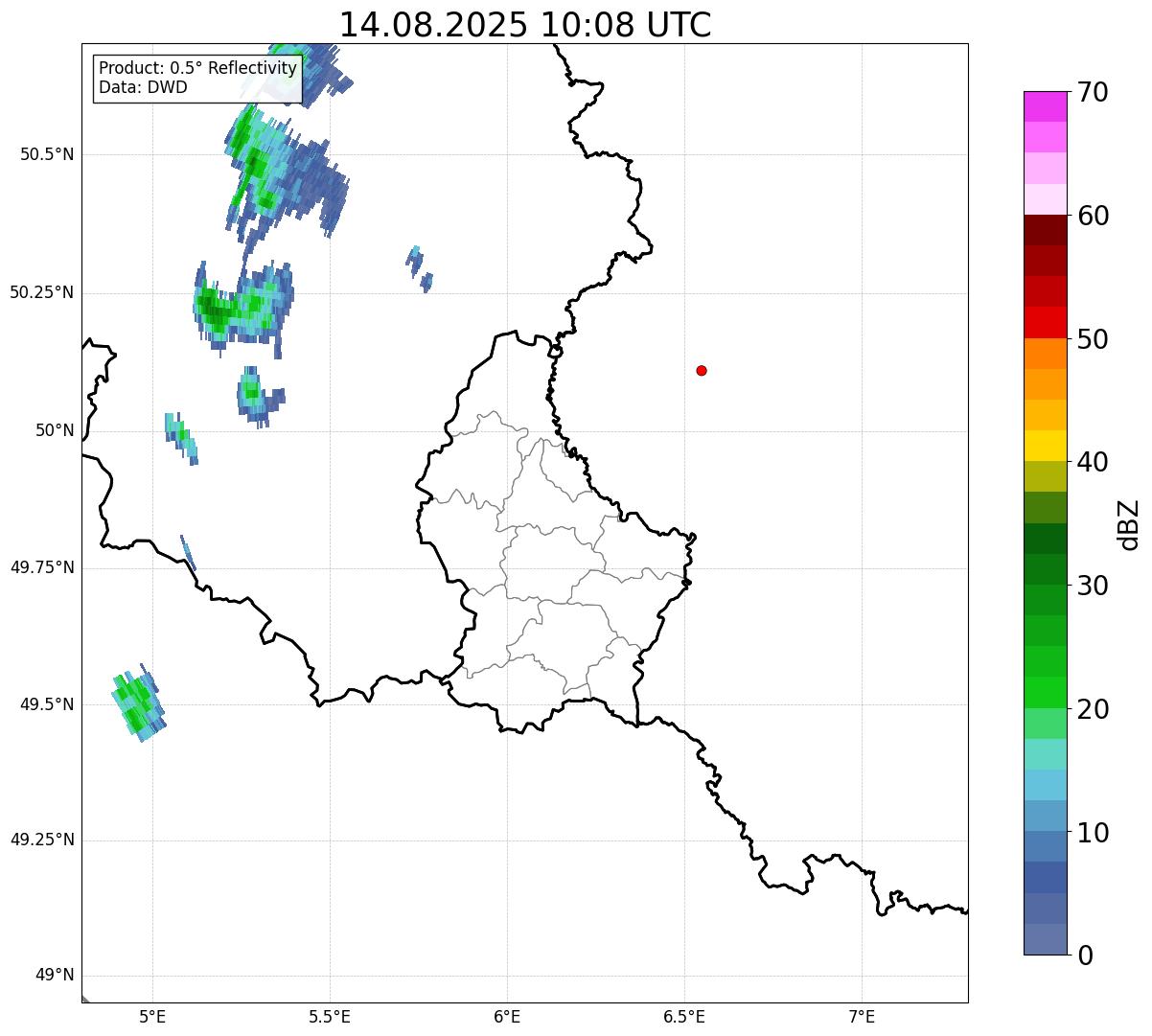Click the 5.5°E longitude label

[330, 1017]
